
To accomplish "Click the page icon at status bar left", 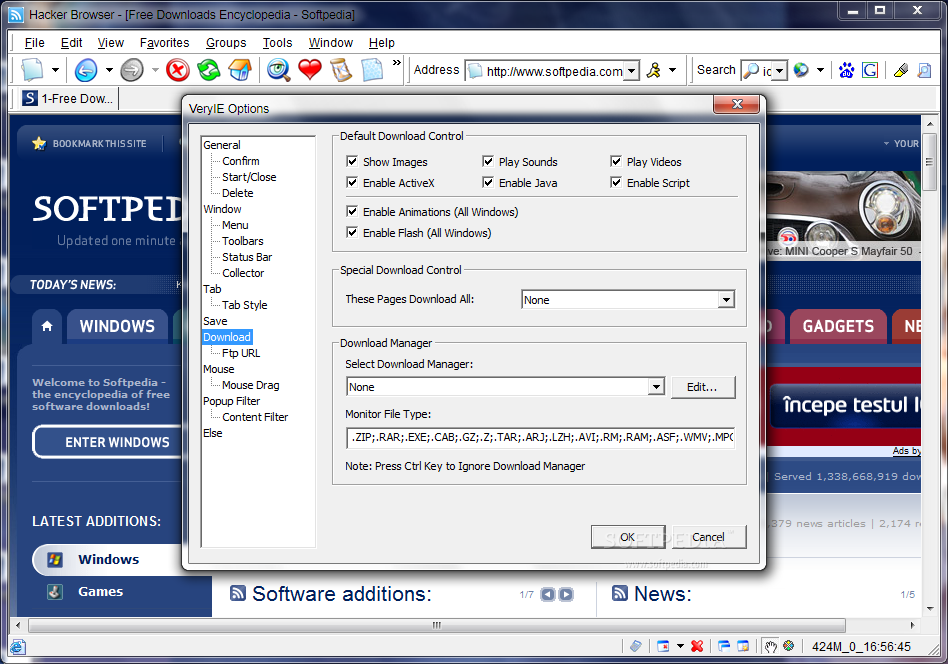I will coord(17,646).
